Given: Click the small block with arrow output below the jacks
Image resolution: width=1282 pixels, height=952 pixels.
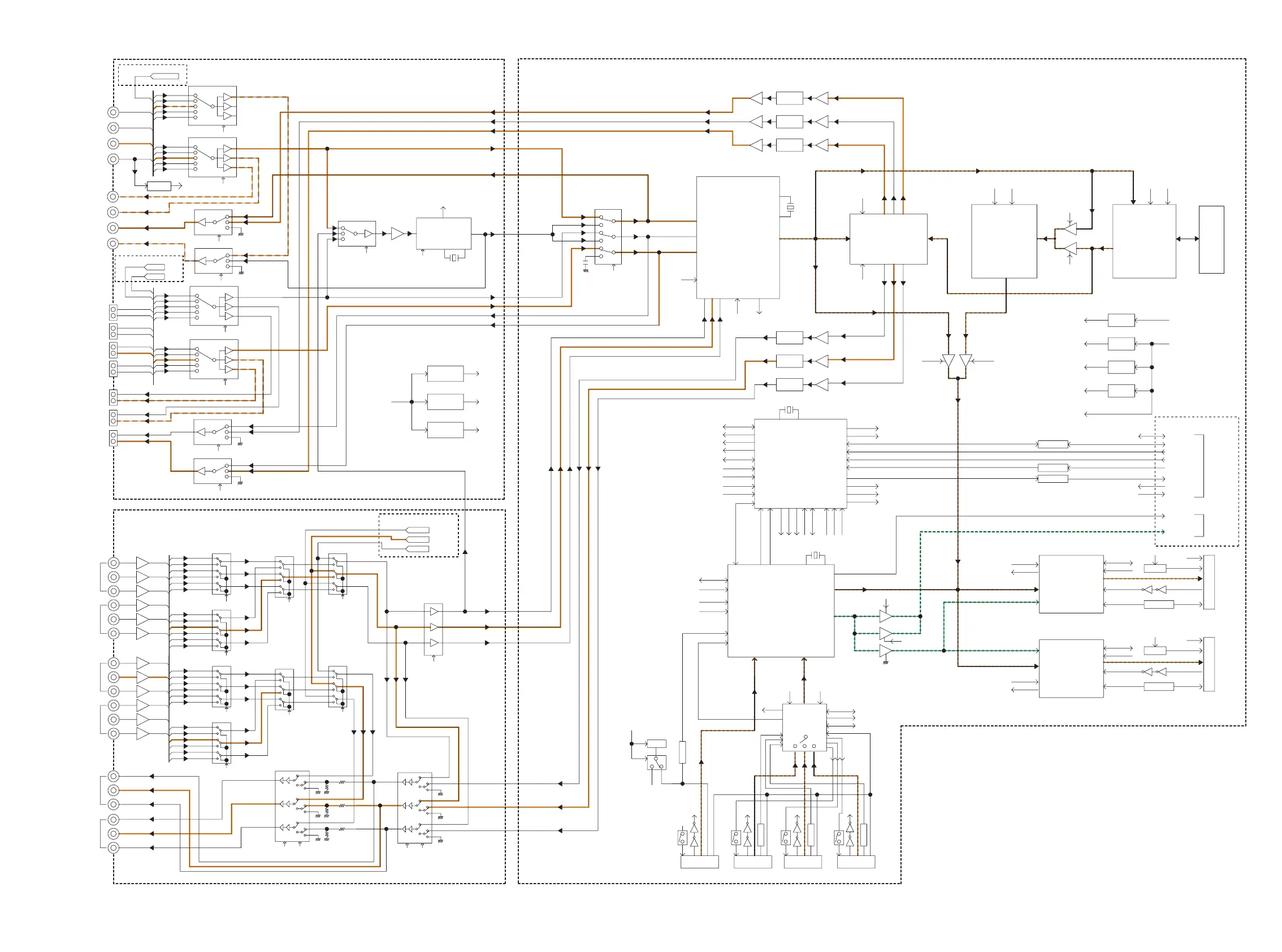Looking at the screenshot, I should pos(159,186).
